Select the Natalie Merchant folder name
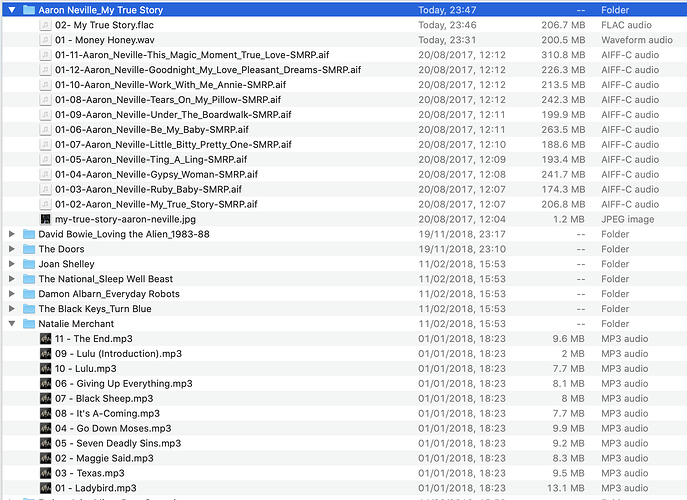 [76, 323]
